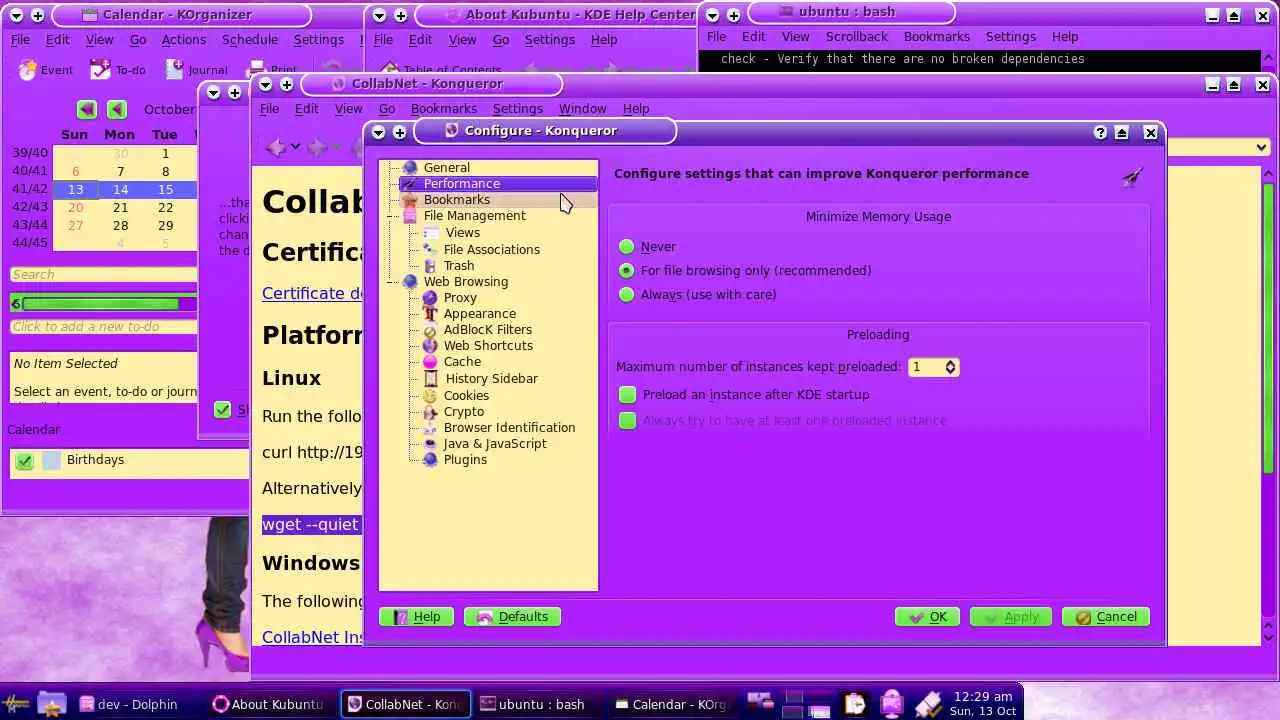Select Cookies in the settings tree

click(466, 395)
